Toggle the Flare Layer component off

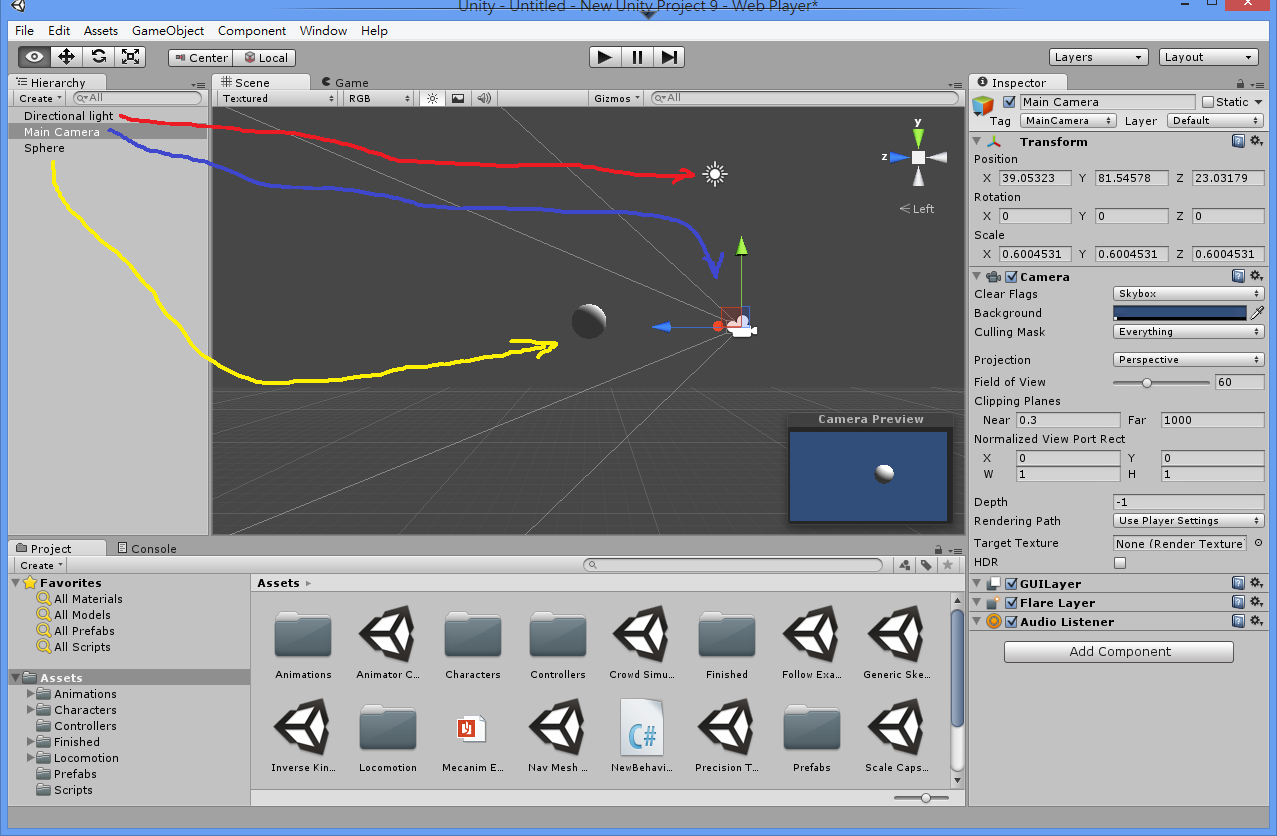(x=1012, y=601)
